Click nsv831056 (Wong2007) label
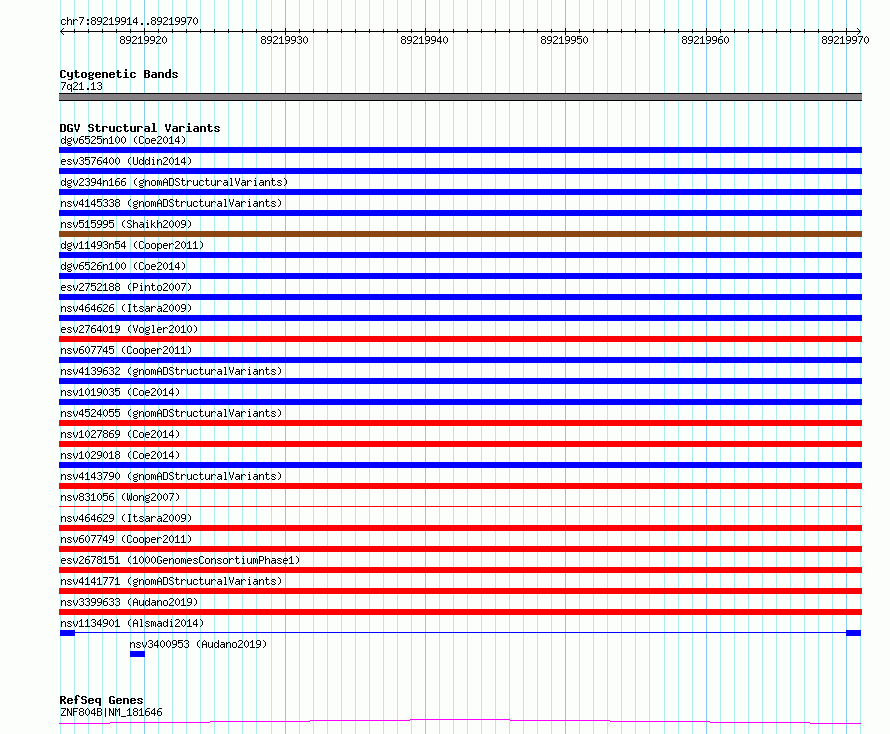The height and width of the screenshot is (734, 890). click(x=120, y=497)
